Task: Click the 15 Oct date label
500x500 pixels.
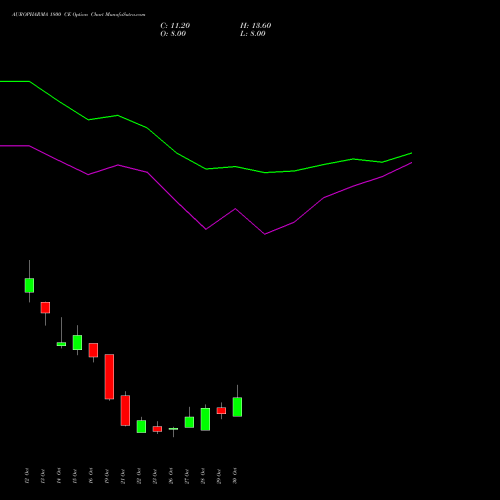Action: point(75,476)
